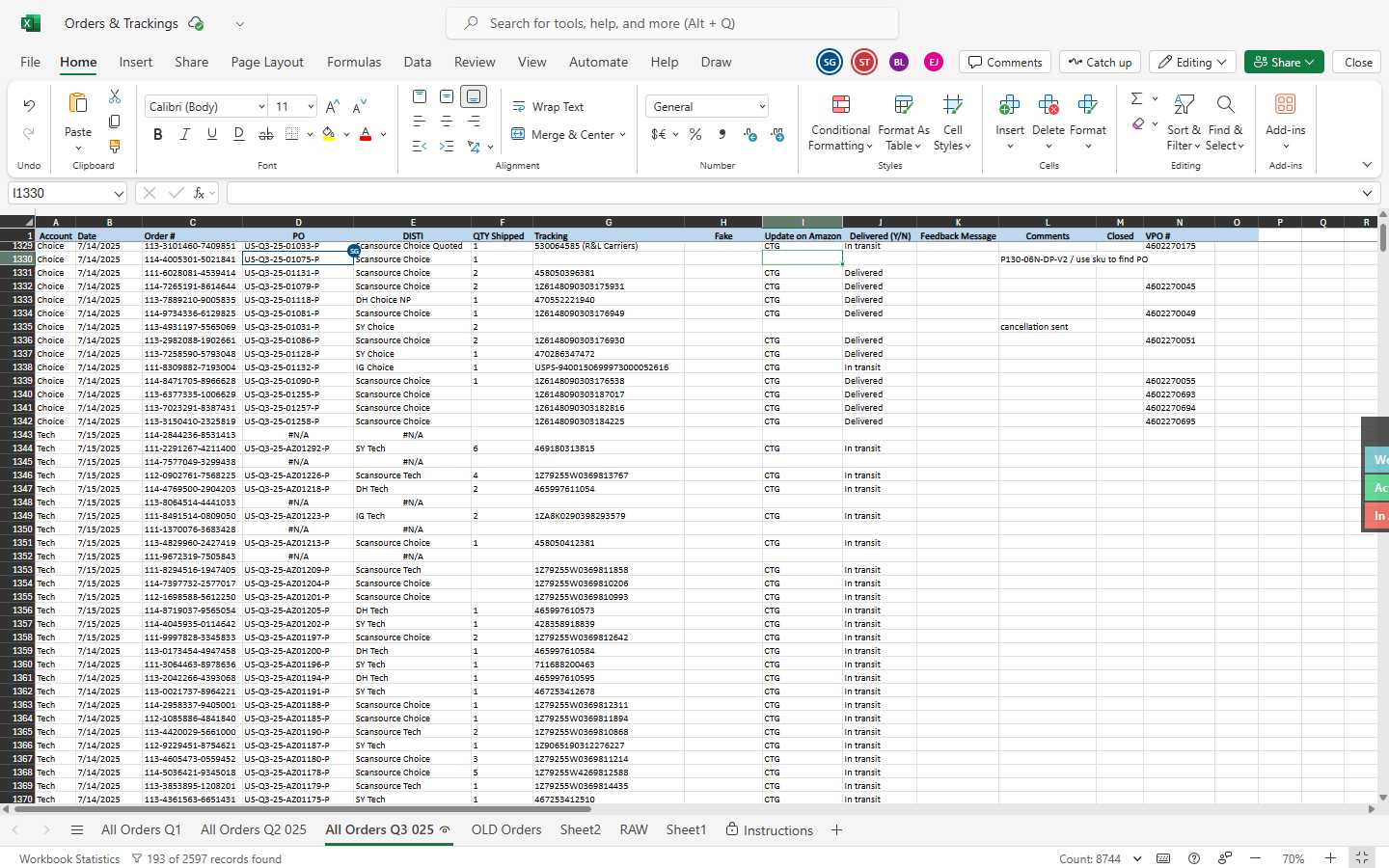Toggle the active Bottom Align button

474,96
